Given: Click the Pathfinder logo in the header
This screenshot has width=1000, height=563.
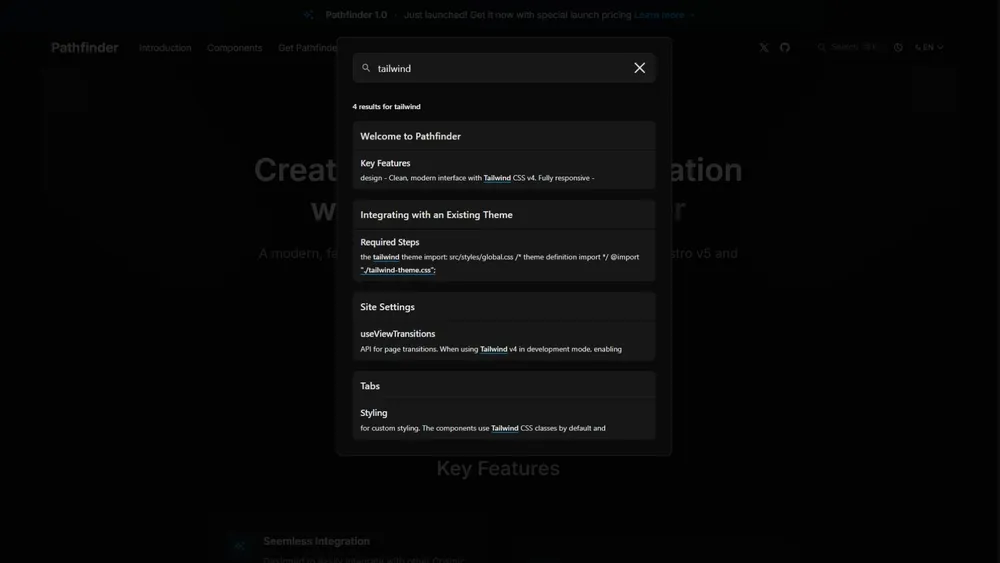Looking at the screenshot, I should coord(85,48).
